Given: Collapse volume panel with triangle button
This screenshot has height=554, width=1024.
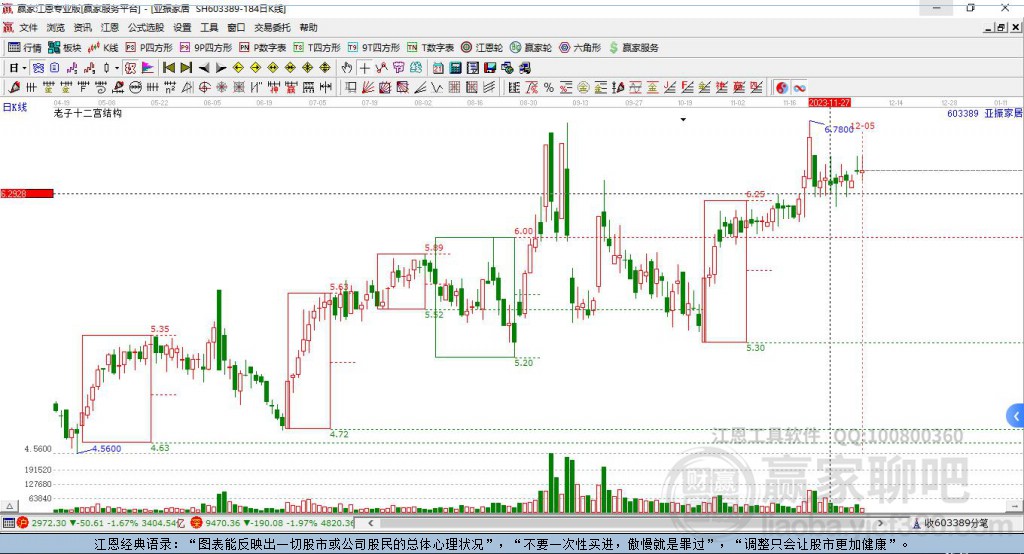Looking at the screenshot, I should [9, 506].
